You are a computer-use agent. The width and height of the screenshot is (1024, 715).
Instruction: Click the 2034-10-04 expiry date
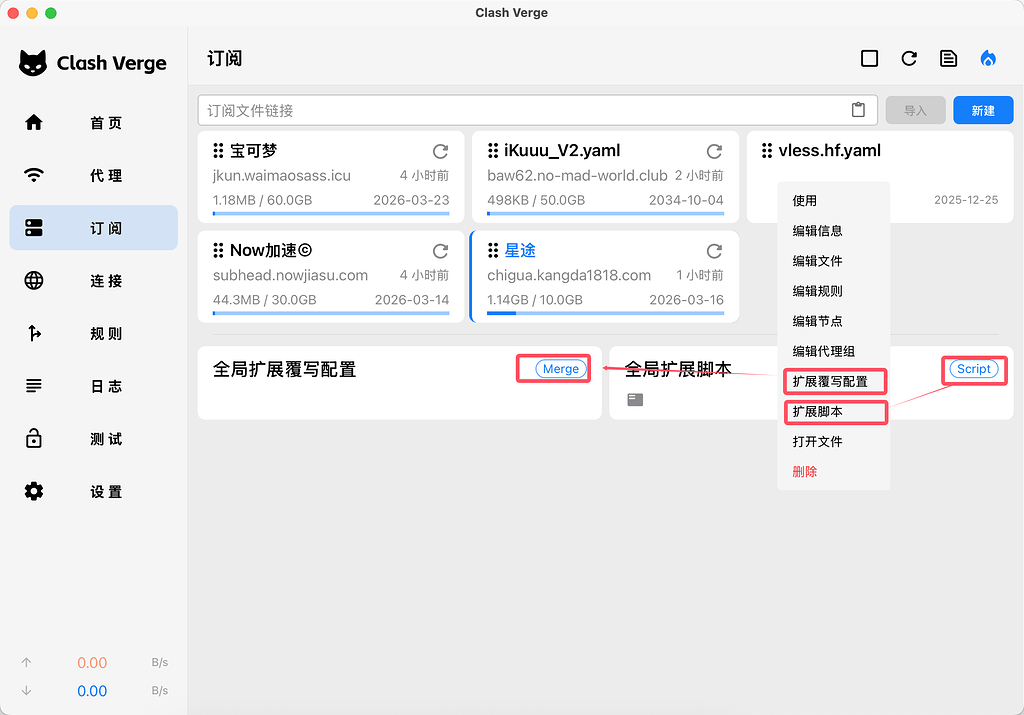pos(686,200)
